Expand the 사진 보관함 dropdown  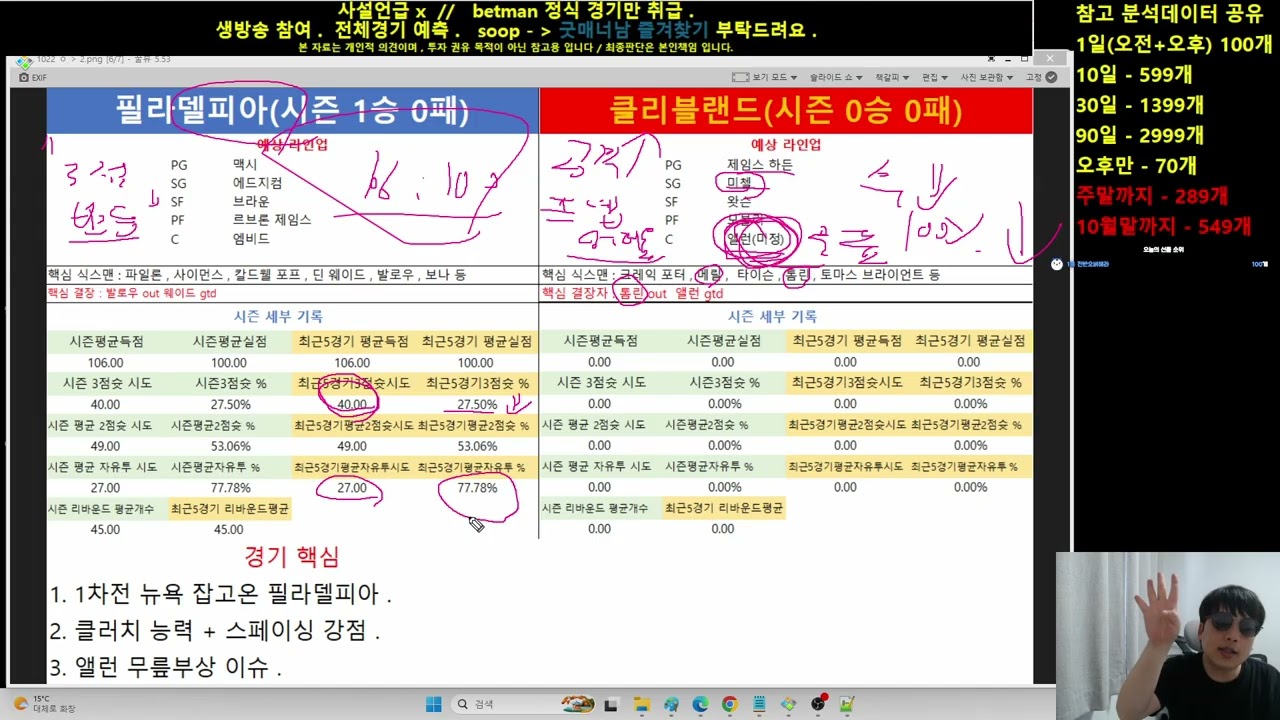985,77
